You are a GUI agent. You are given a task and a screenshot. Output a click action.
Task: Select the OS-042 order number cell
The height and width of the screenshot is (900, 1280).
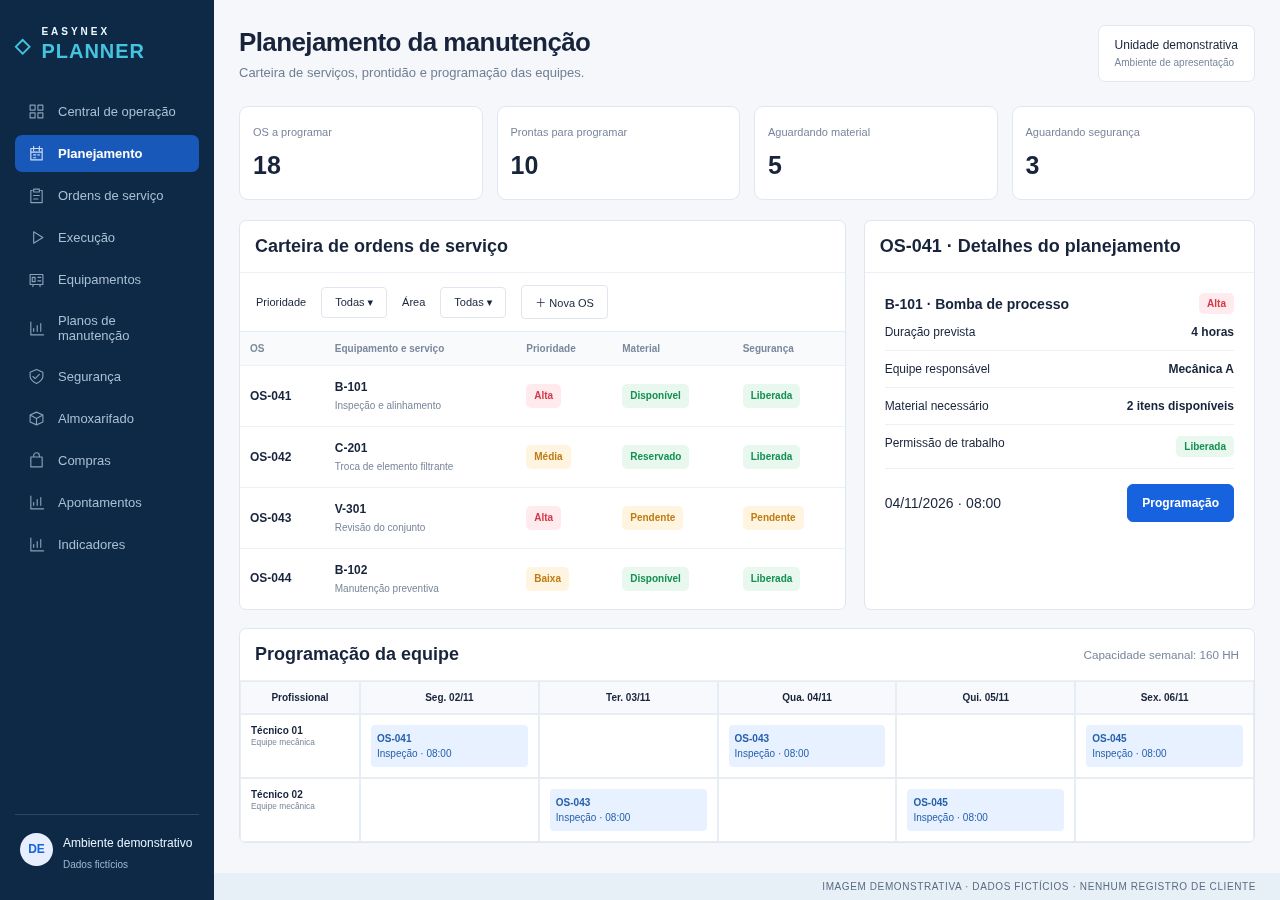pos(271,457)
